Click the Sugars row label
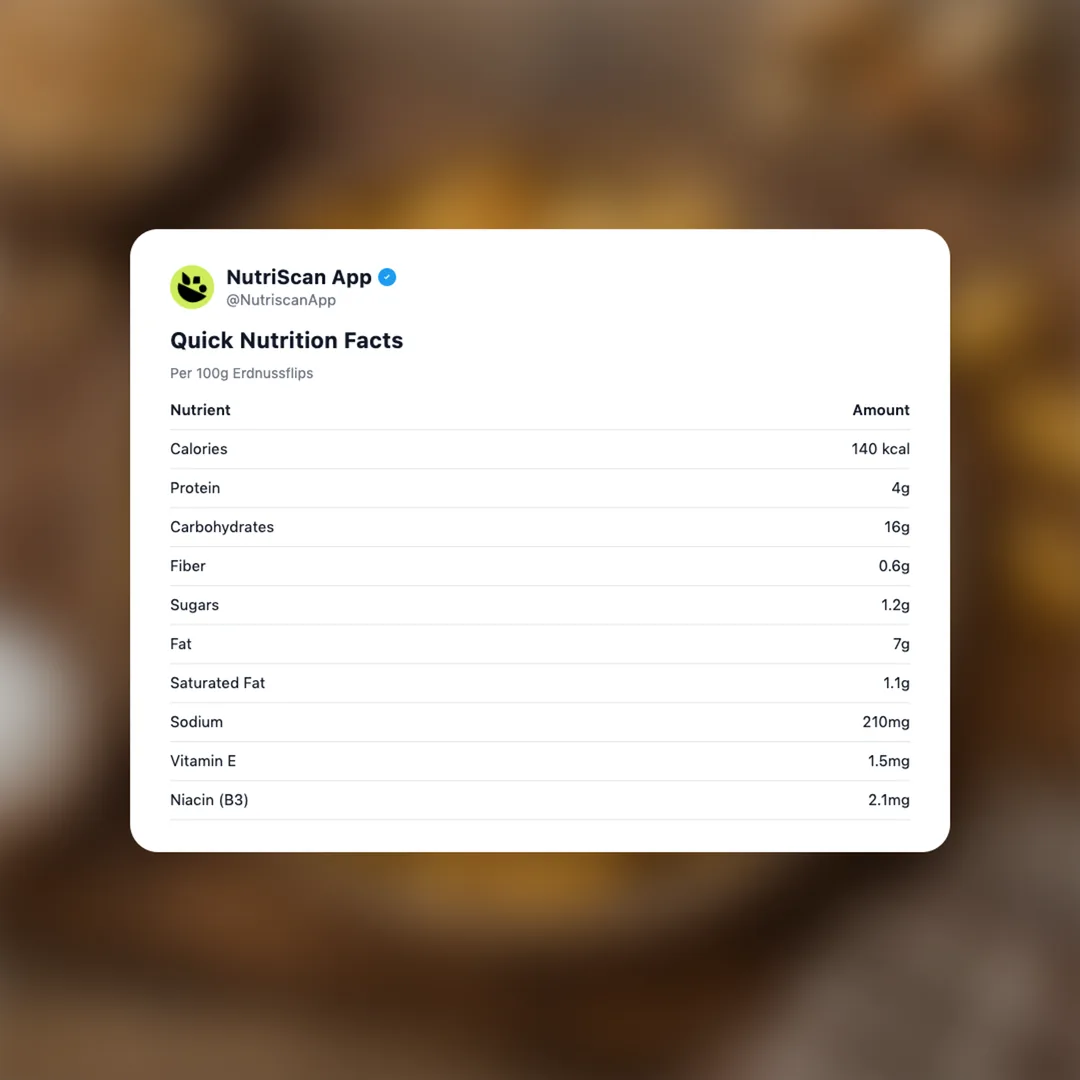This screenshot has width=1080, height=1080. tap(194, 605)
